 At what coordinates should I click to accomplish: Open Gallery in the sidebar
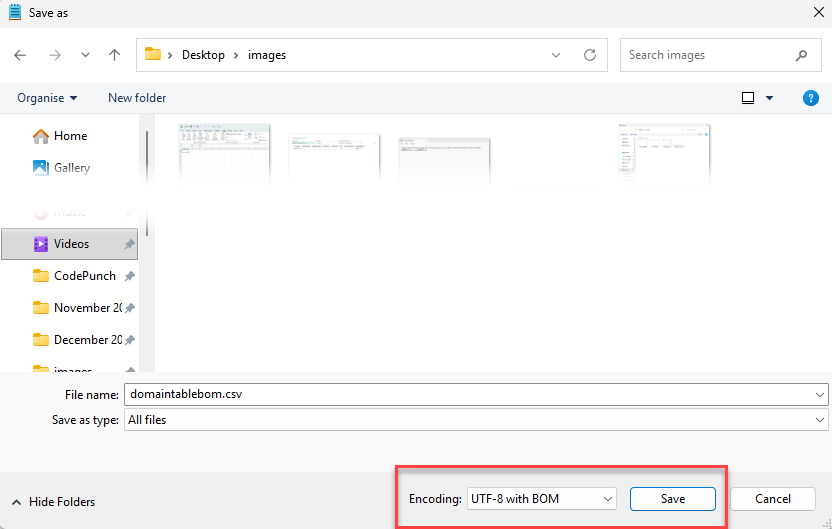[x=62, y=168]
